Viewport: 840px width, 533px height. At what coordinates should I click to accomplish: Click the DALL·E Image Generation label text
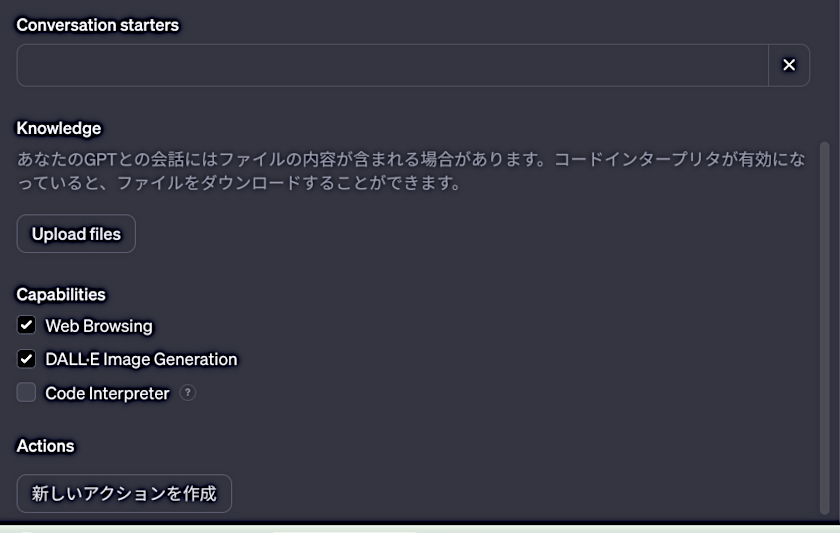click(x=141, y=359)
